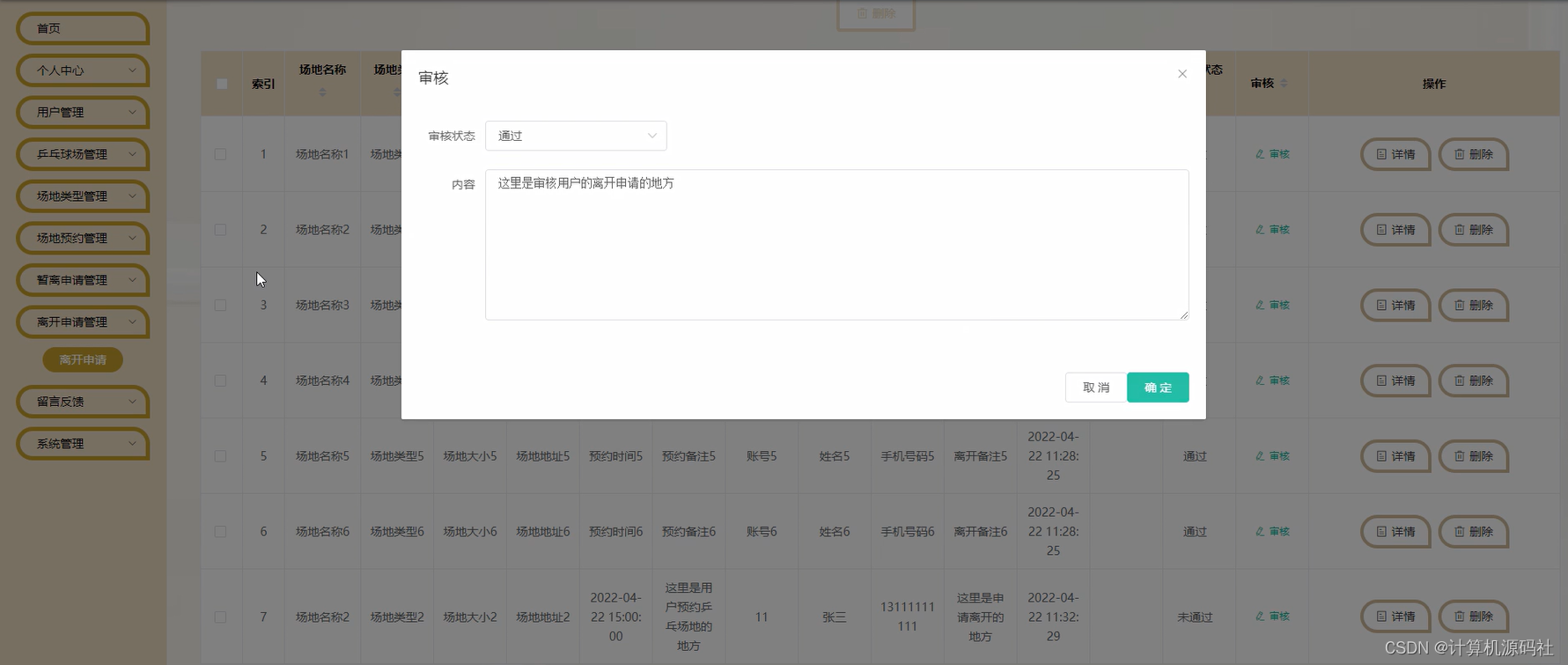Image resolution: width=1568 pixels, height=665 pixels.
Task: Click cell 手机号码6
Action: pos(908,532)
